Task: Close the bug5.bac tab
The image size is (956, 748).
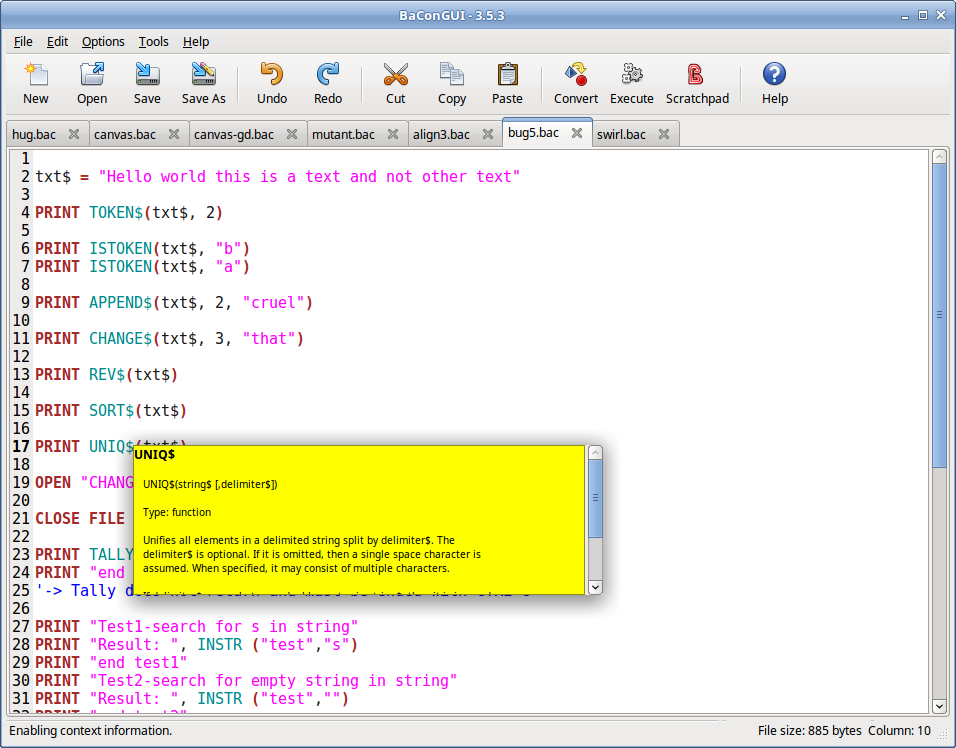Action: click(577, 133)
